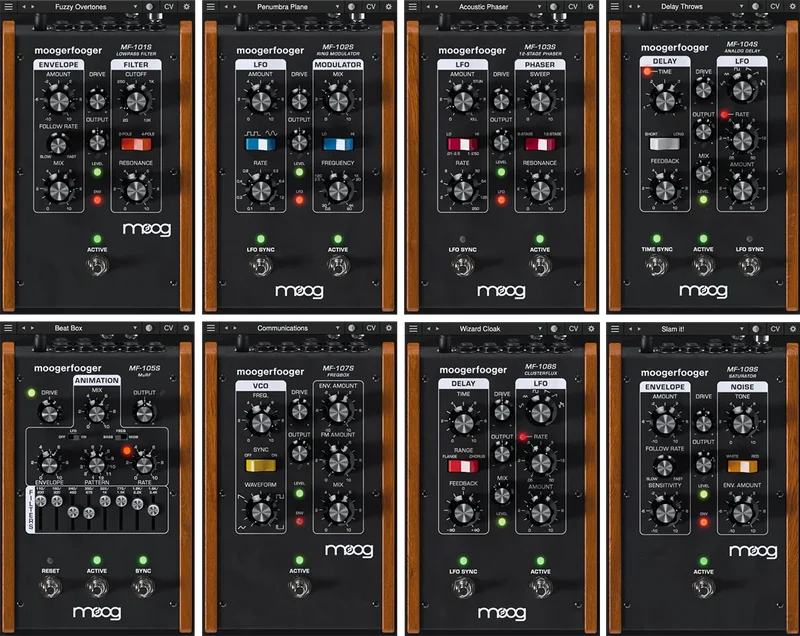This screenshot has width=800, height=636.
Task: Select next preset arrow in Penumbra Plane
Action: pyautogui.click(x=235, y=7)
